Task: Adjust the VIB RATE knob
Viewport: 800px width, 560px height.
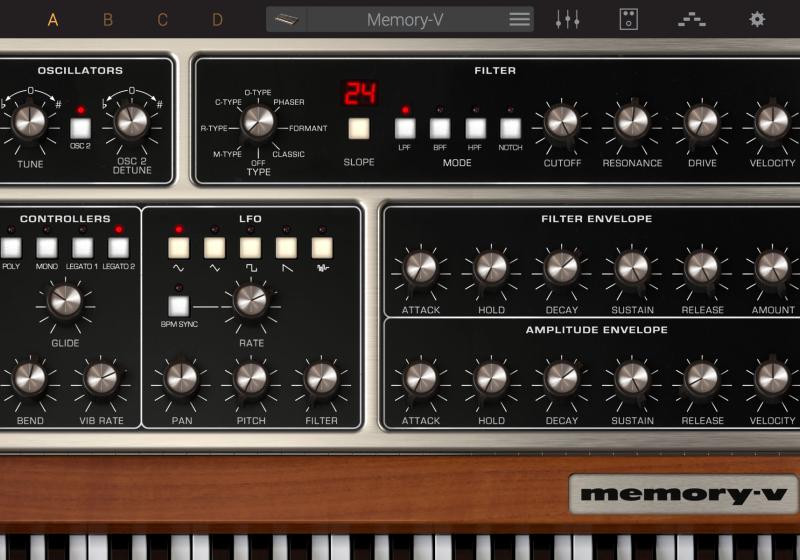Action: [x=101, y=378]
